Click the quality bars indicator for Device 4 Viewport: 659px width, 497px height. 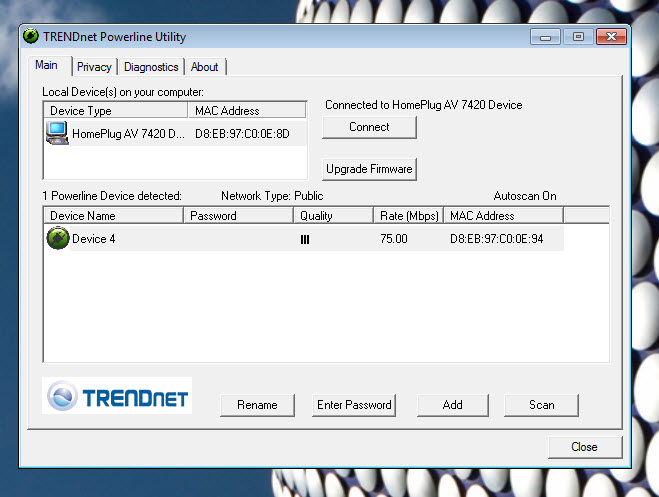tap(305, 239)
